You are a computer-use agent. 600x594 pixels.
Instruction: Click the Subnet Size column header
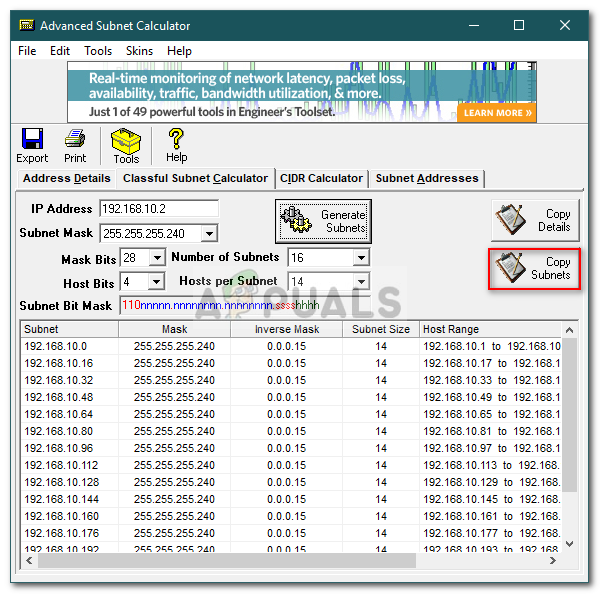[381, 329]
